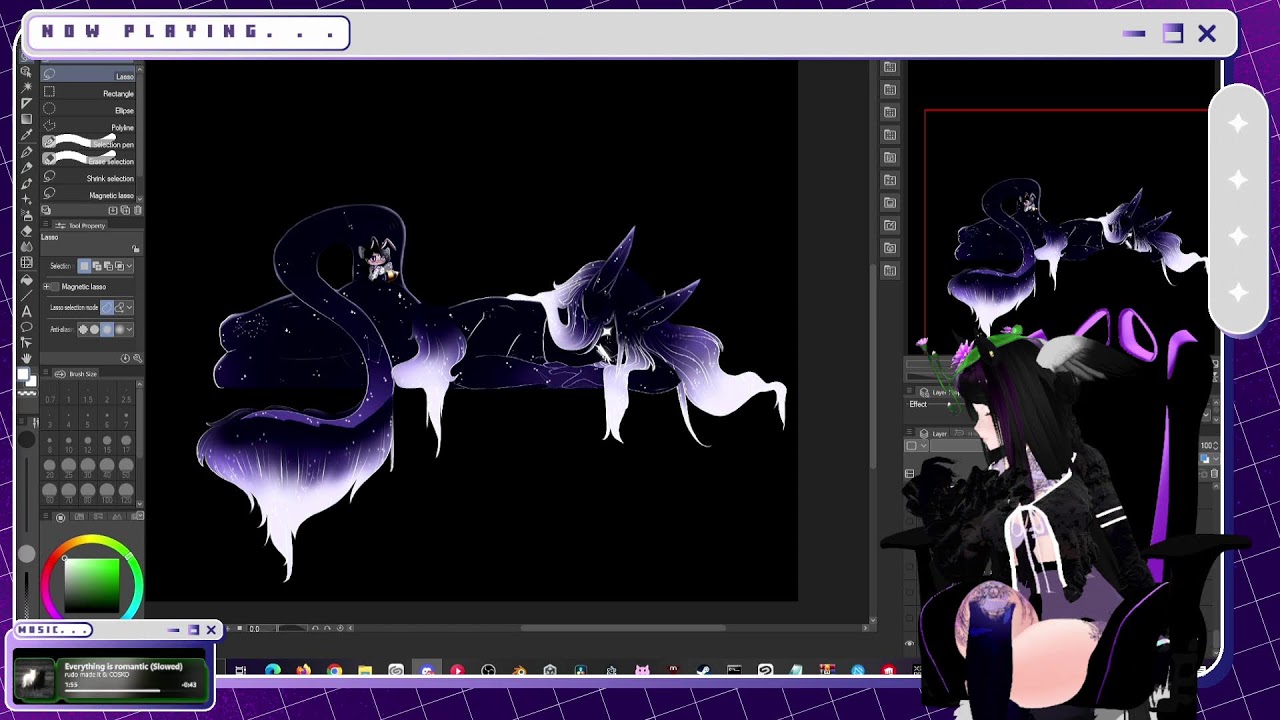This screenshot has height=720, width=1280.
Task: Pick brush size 30 preset
Action: (88, 467)
